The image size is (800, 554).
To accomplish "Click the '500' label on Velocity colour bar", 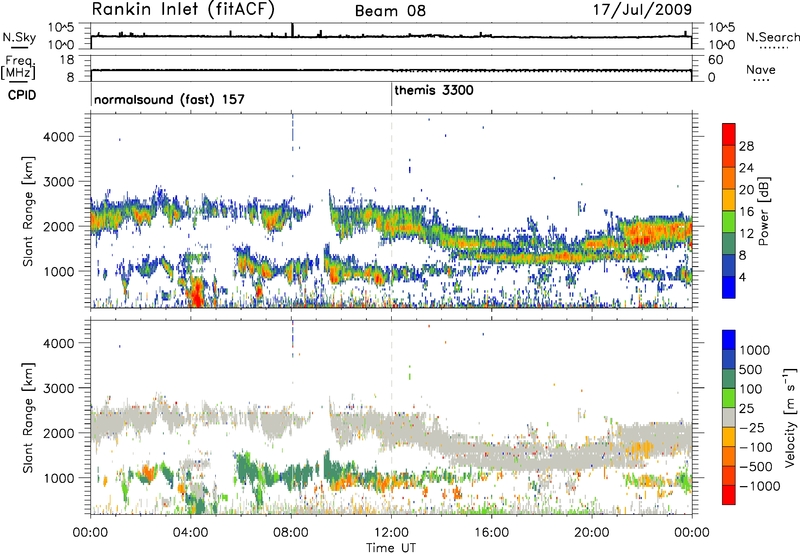I will pyautogui.click(x=751, y=369).
